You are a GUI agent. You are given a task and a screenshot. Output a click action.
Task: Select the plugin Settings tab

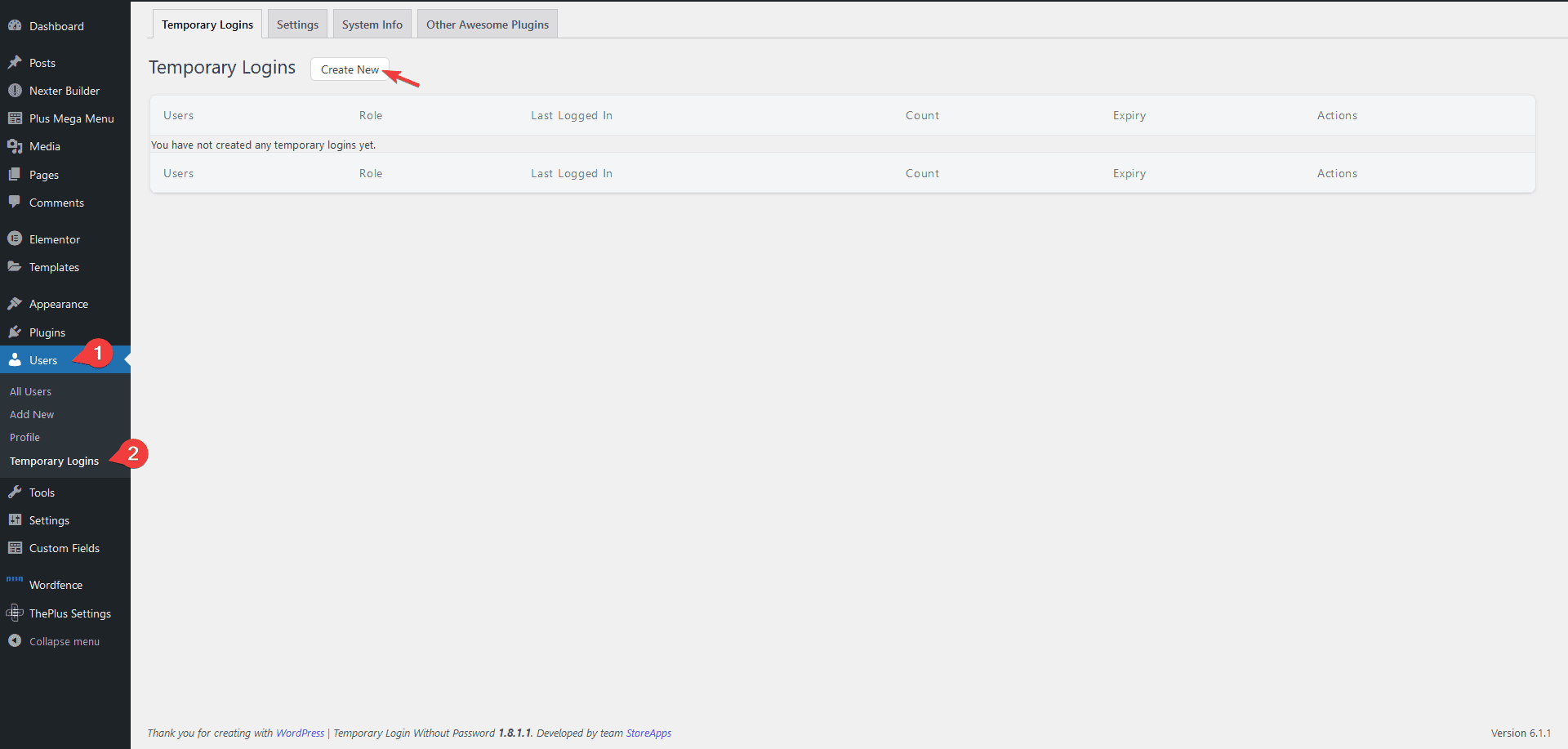297,25
